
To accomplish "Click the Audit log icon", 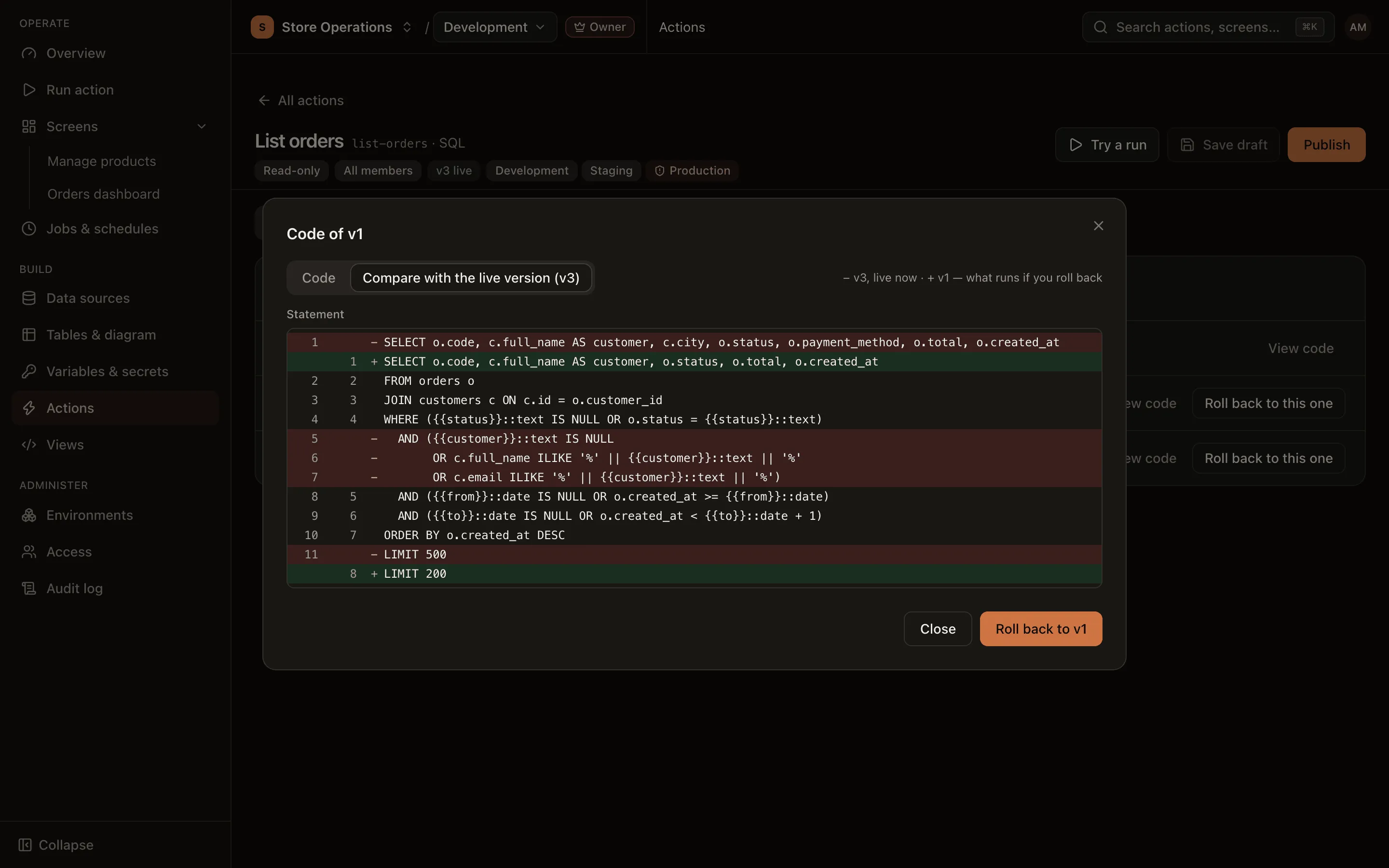I will click(29, 588).
